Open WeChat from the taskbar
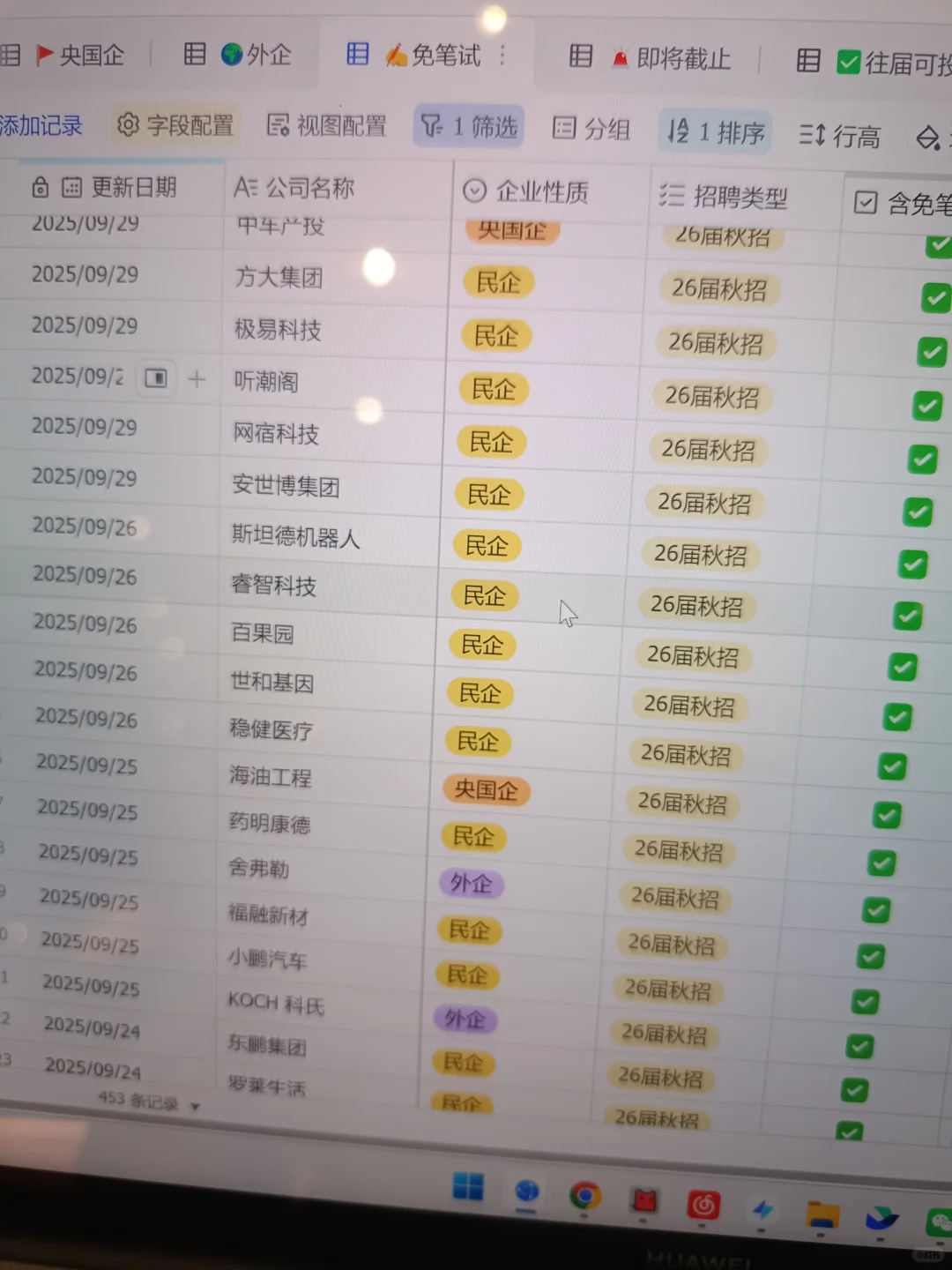Screen dimensions: 952x1270 (940, 1224)
